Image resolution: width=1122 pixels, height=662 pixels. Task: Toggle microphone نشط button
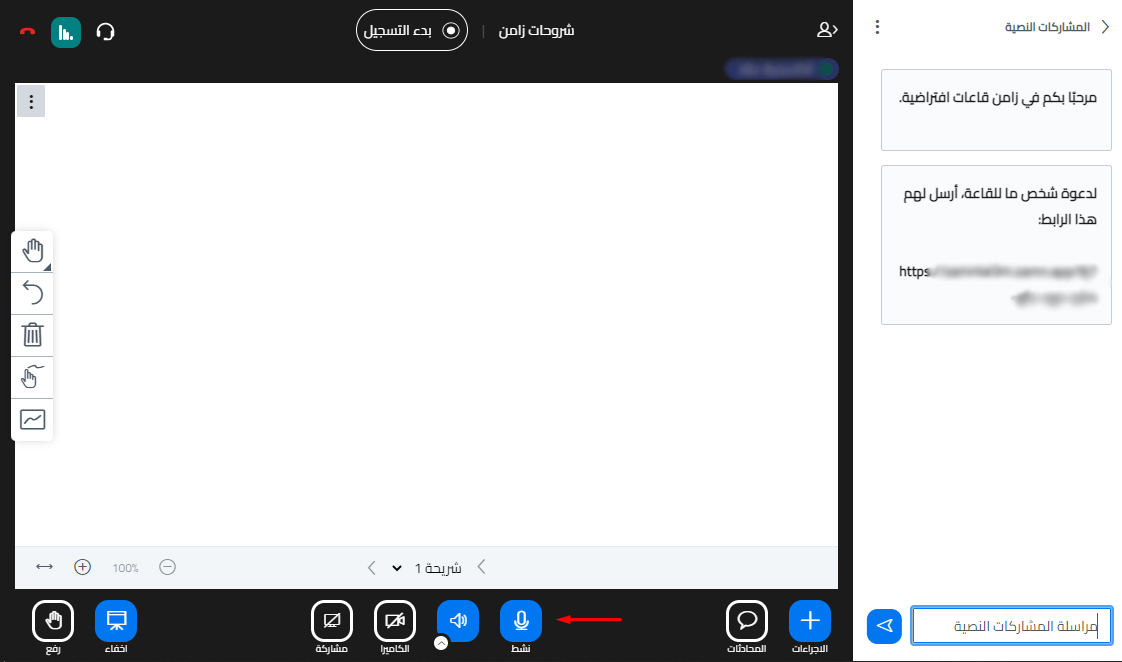(x=521, y=621)
